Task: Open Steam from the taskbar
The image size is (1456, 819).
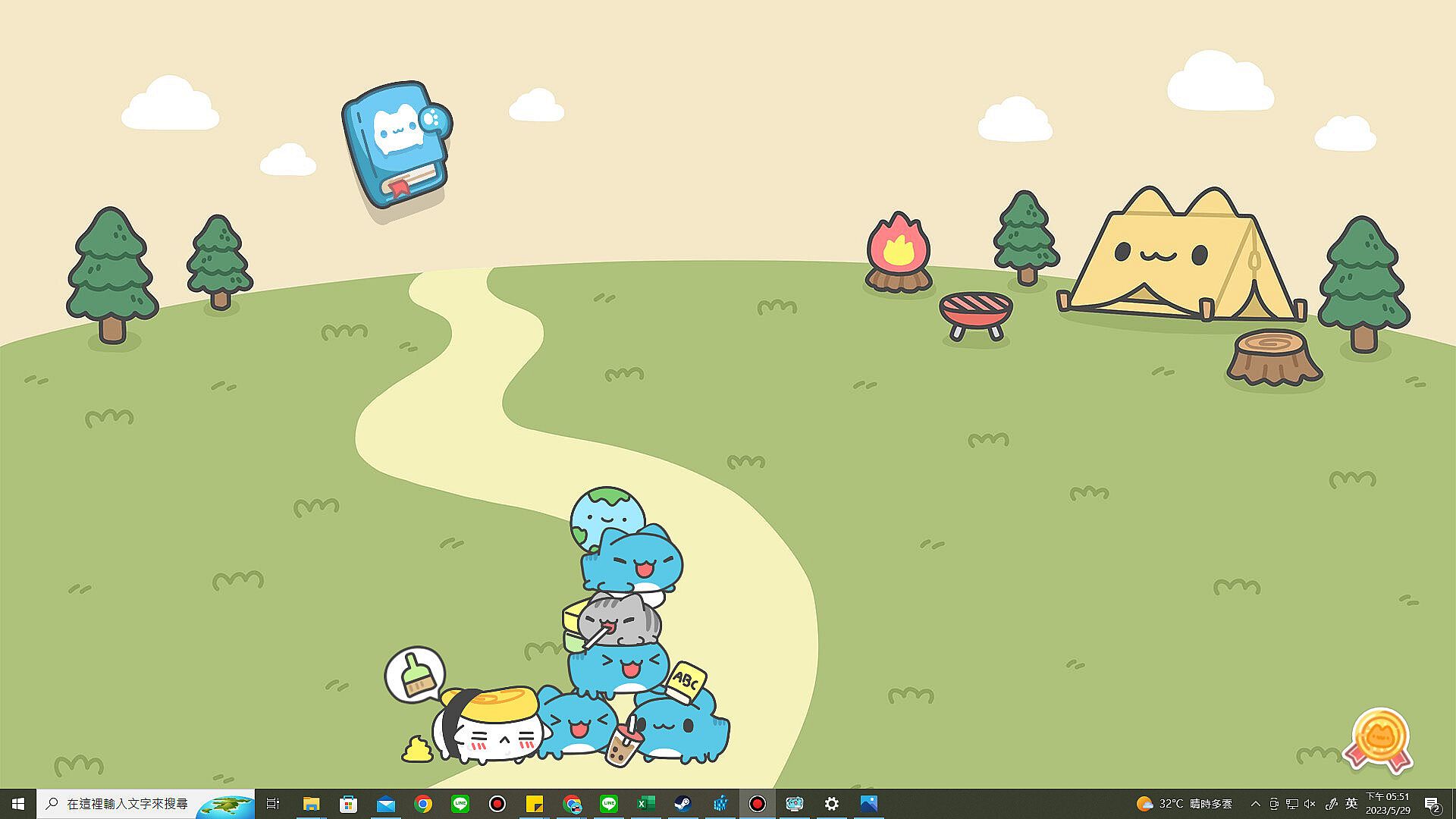Action: tap(682, 804)
